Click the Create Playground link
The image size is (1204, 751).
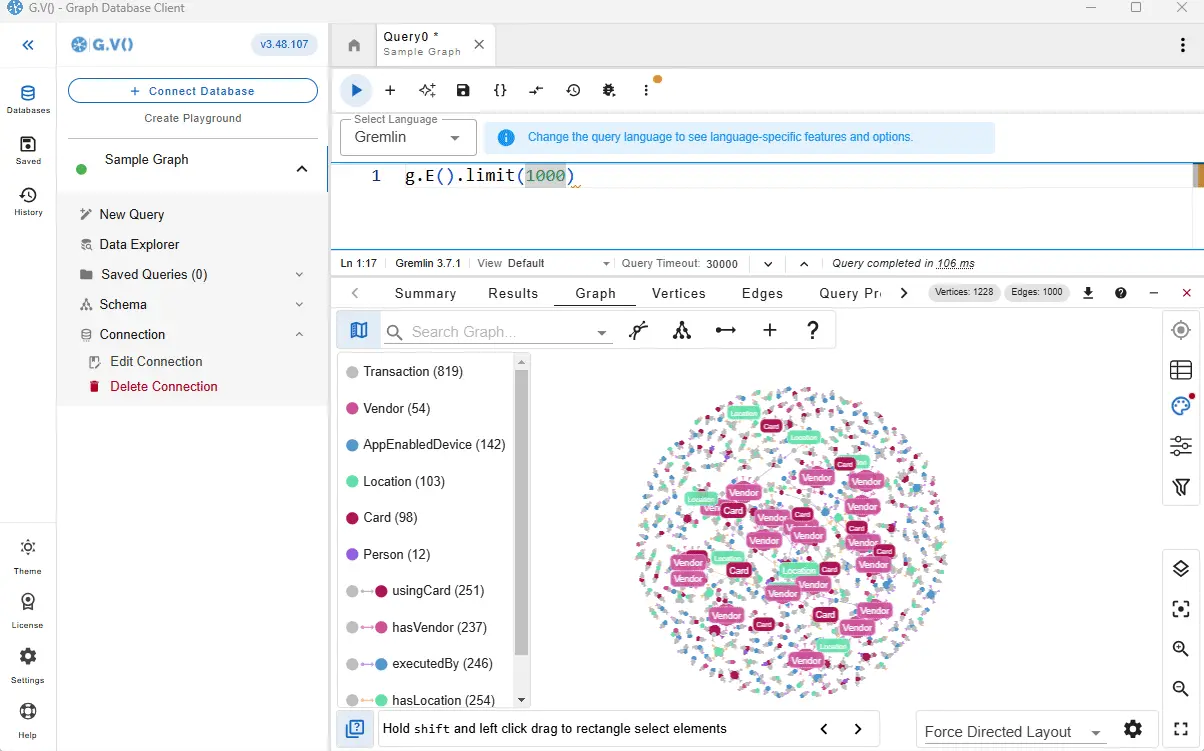(192, 117)
